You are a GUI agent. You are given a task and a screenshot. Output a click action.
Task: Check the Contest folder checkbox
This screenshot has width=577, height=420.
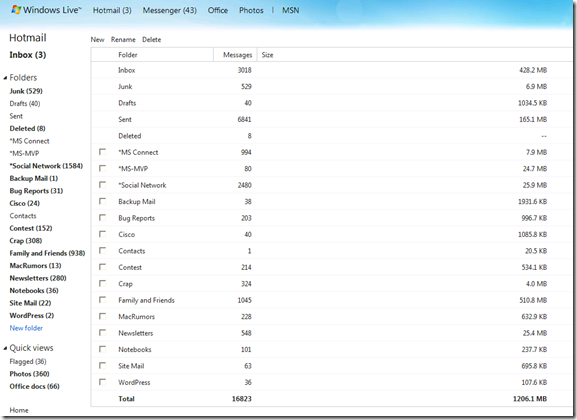pyautogui.click(x=102, y=267)
